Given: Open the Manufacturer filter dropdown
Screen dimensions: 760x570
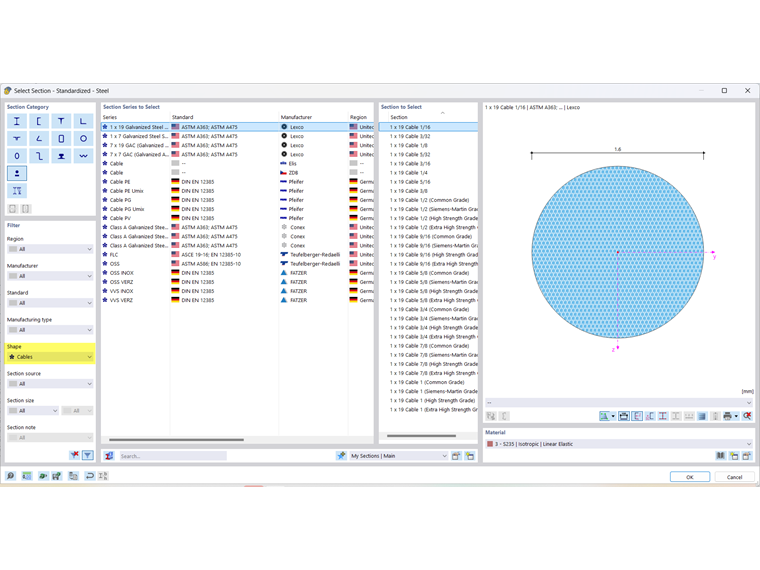Looking at the screenshot, I should (x=50, y=276).
